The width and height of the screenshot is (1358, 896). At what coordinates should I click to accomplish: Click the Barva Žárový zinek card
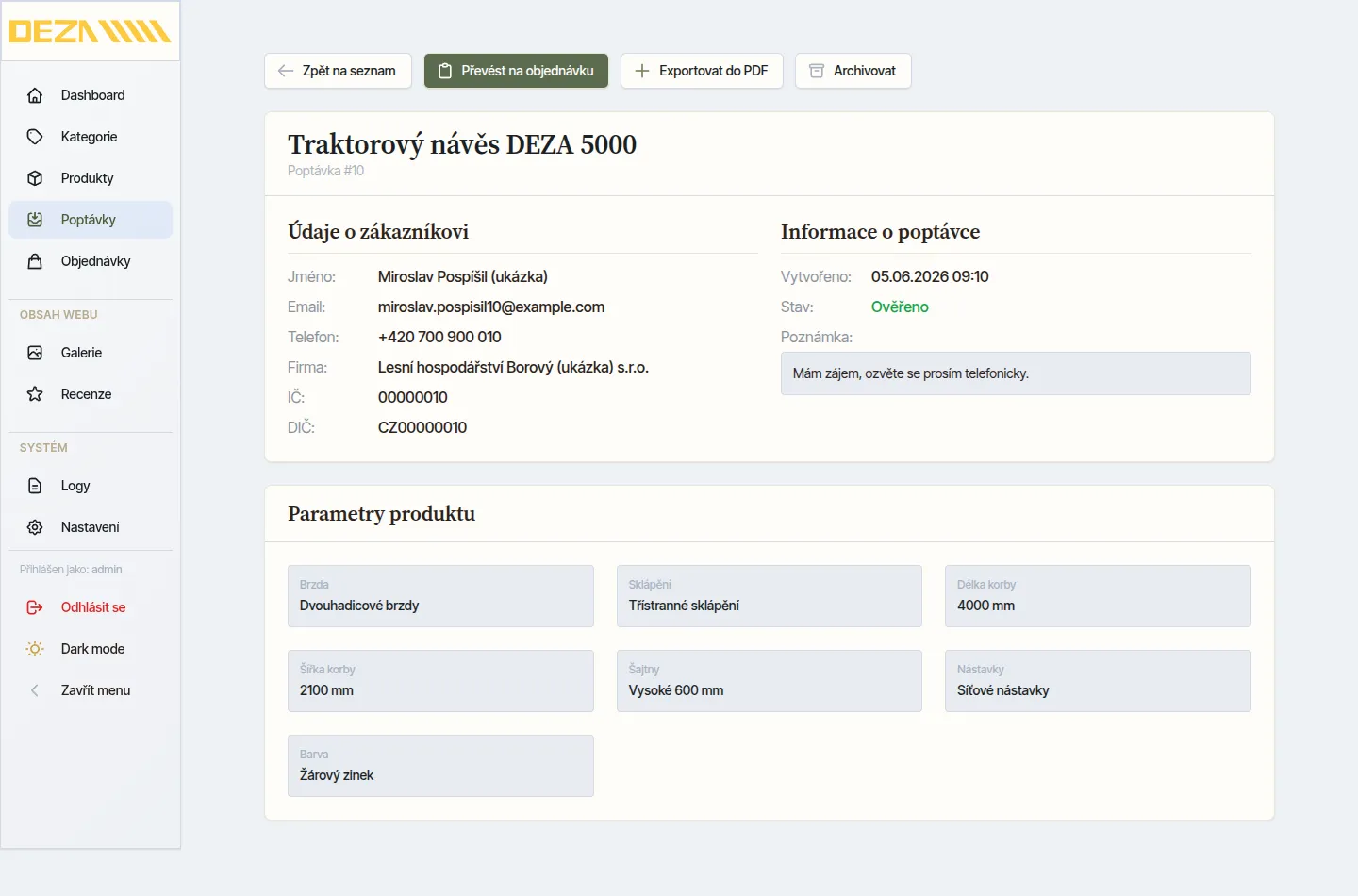coord(440,766)
